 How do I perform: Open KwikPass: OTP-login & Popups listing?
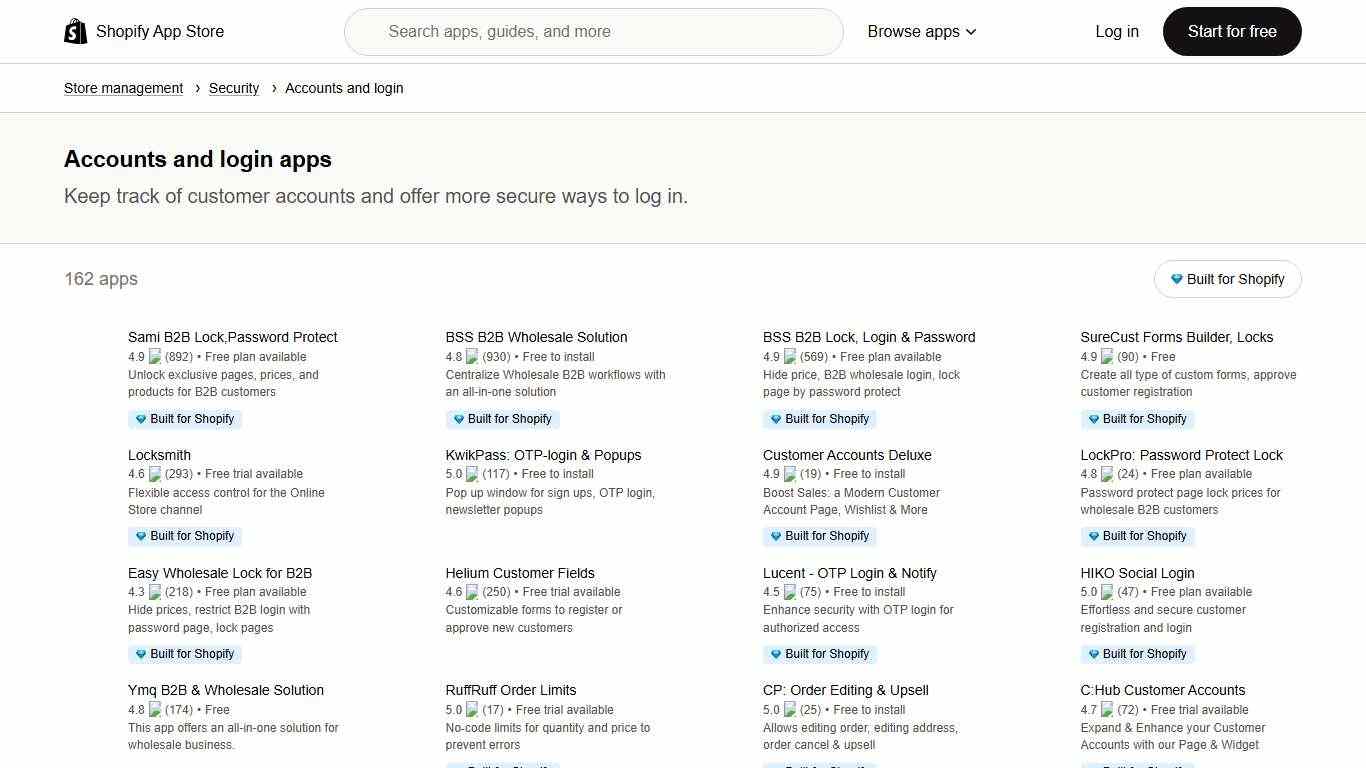pos(543,455)
